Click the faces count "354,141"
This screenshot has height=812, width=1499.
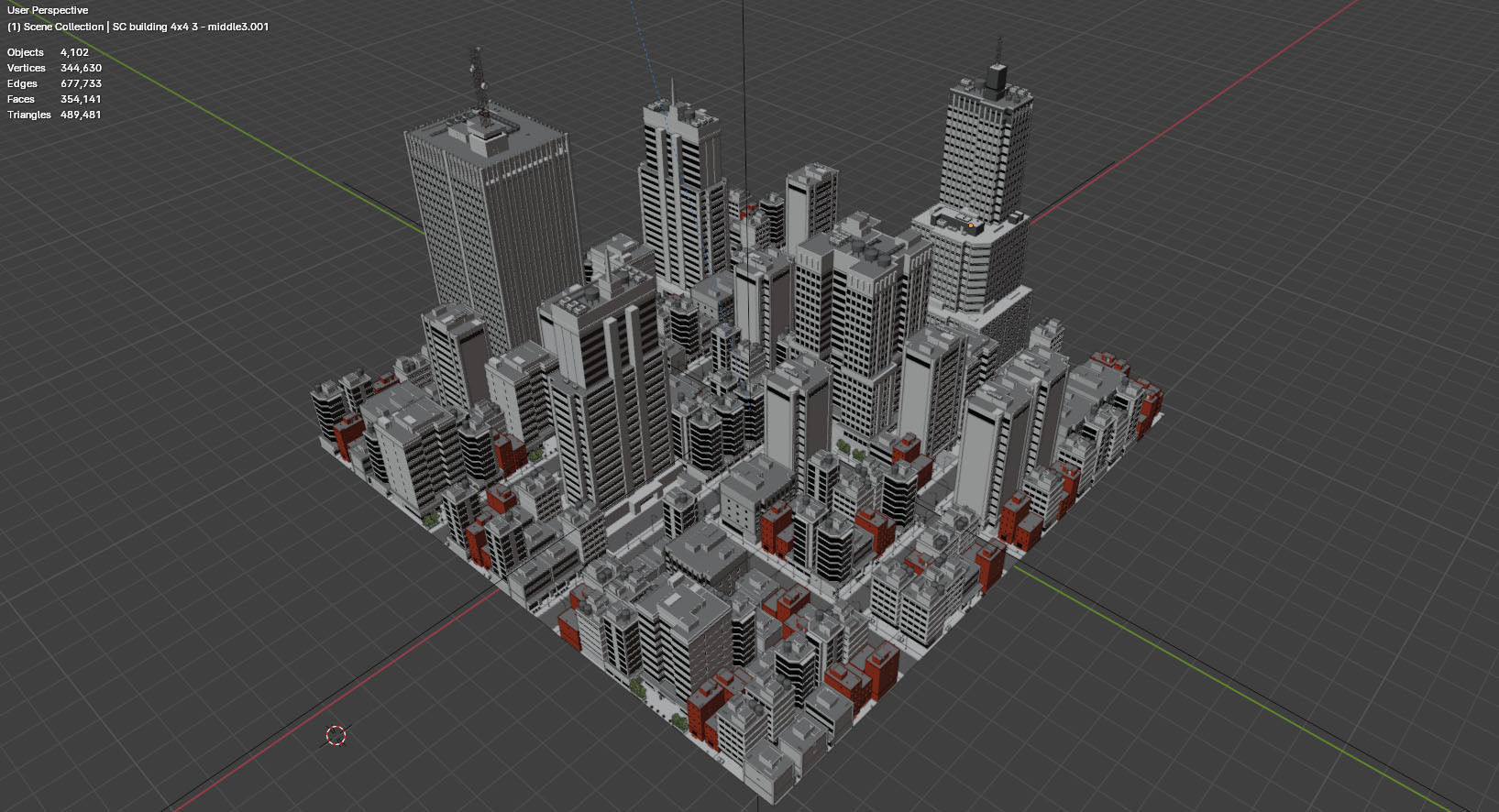pyautogui.click(x=81, y=99)
